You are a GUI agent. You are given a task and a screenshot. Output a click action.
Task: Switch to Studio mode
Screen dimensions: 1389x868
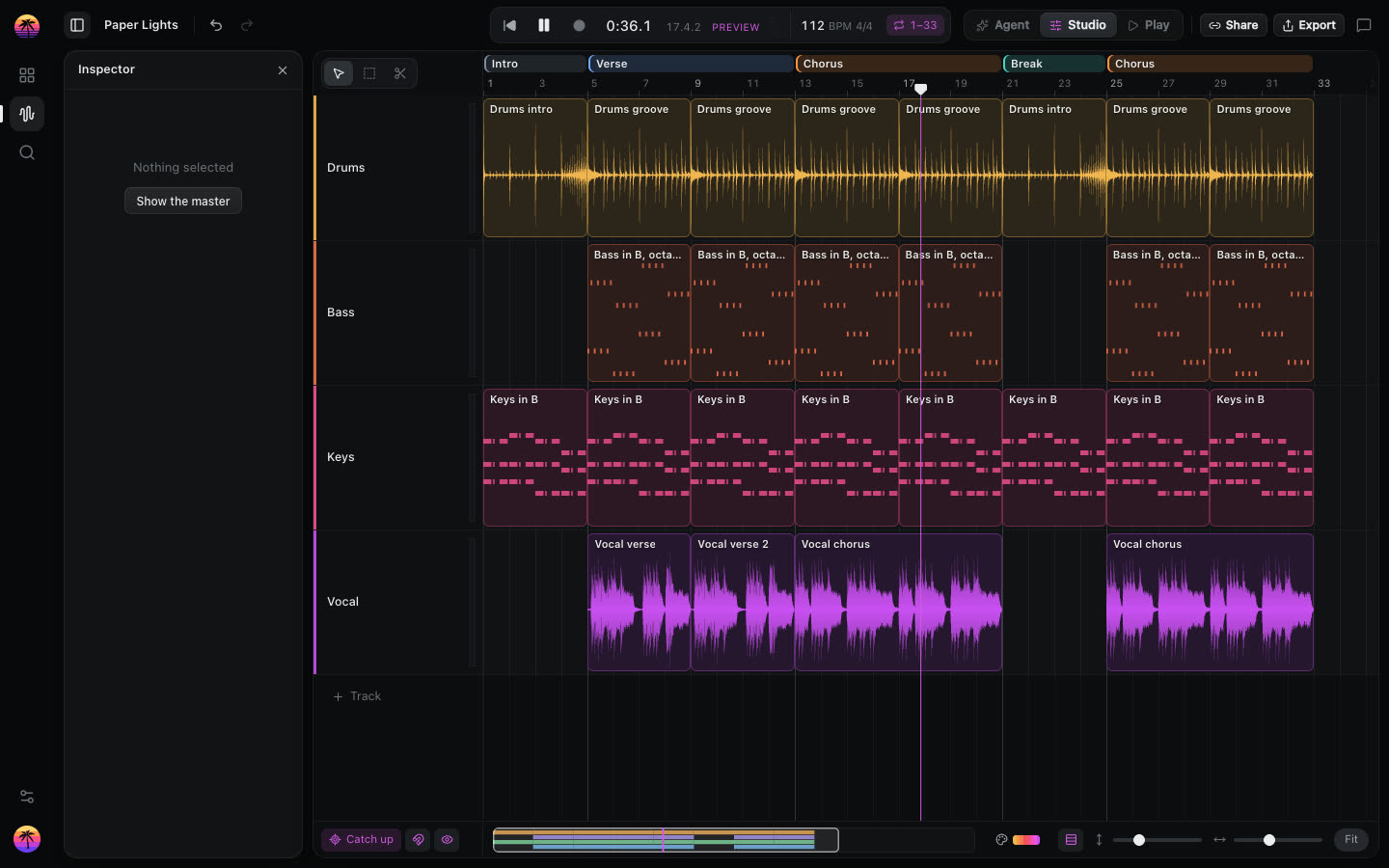[x=1077, y=25]
